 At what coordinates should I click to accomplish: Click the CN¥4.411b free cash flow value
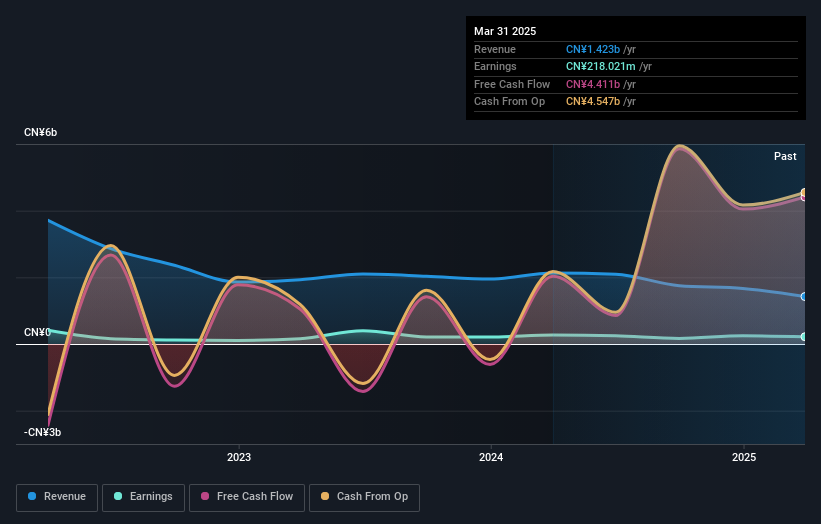click(x=593, y=84)
